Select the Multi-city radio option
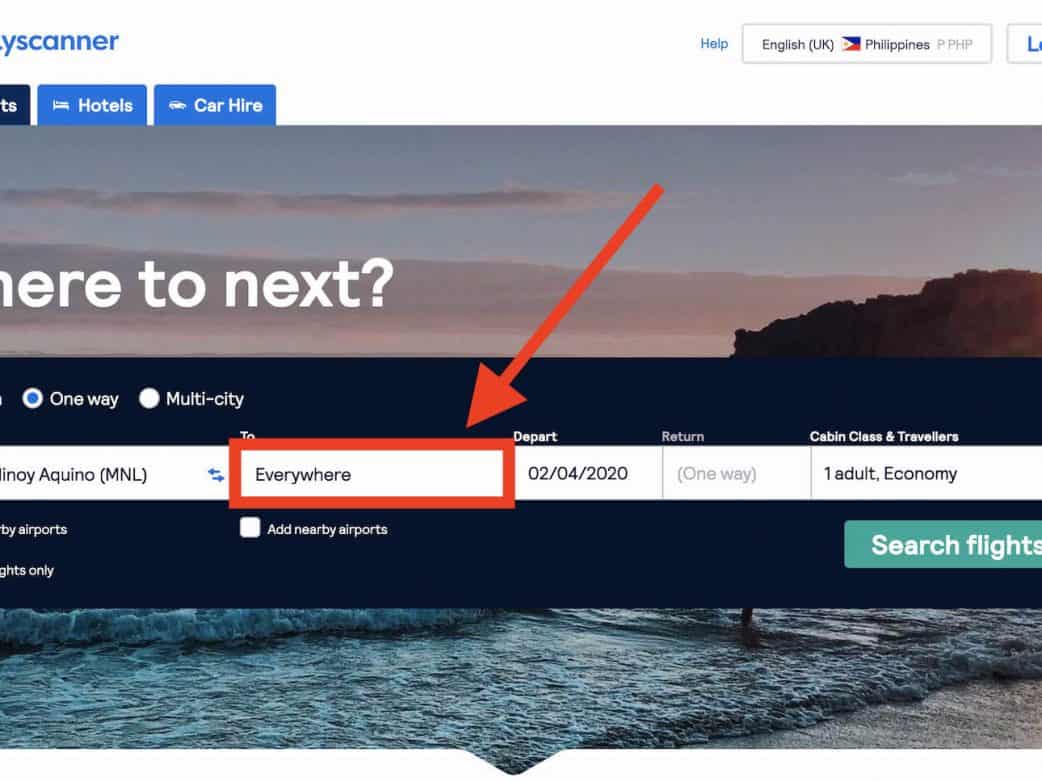1042x782 pixels. (x=149, y=398)
